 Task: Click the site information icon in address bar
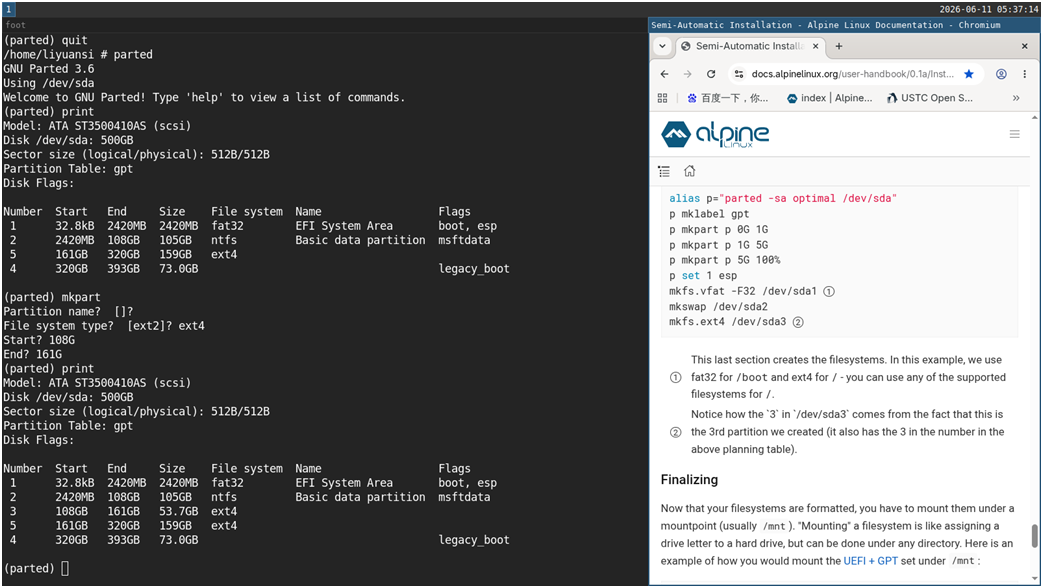[x=739, y=74]
